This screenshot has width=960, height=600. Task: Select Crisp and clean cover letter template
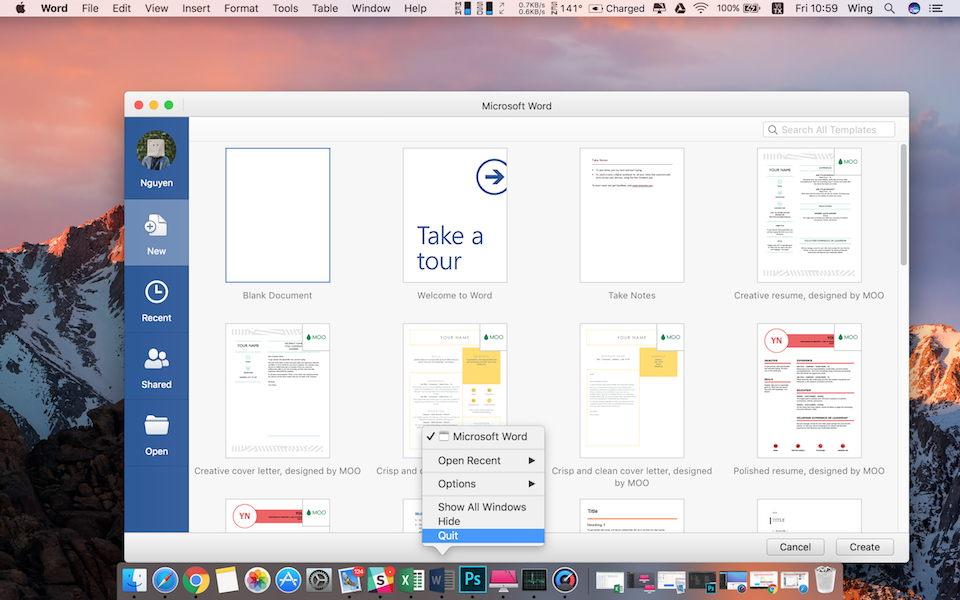pyautogui.click(x=632, y=391)
